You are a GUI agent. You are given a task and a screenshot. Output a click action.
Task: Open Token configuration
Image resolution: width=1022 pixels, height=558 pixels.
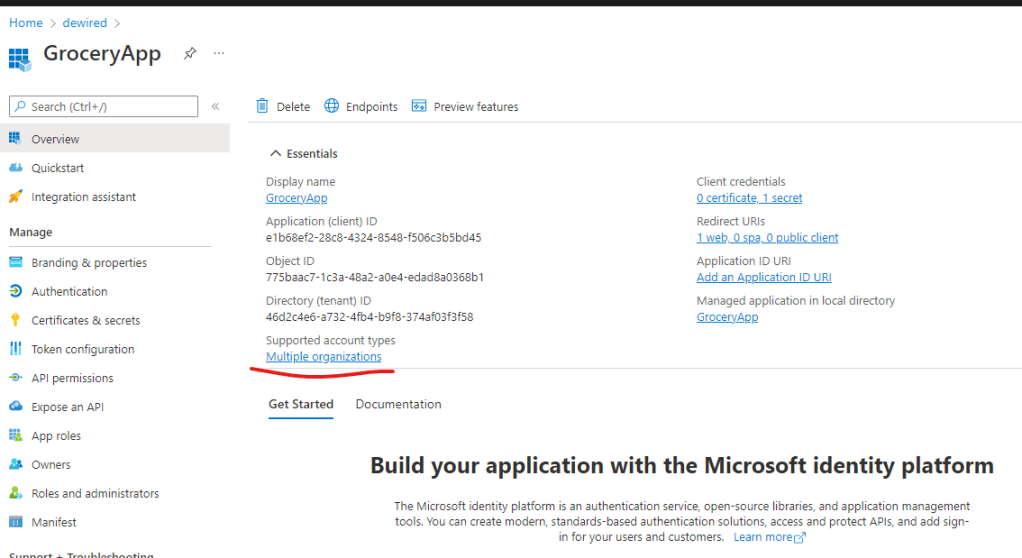pos(82,350)
